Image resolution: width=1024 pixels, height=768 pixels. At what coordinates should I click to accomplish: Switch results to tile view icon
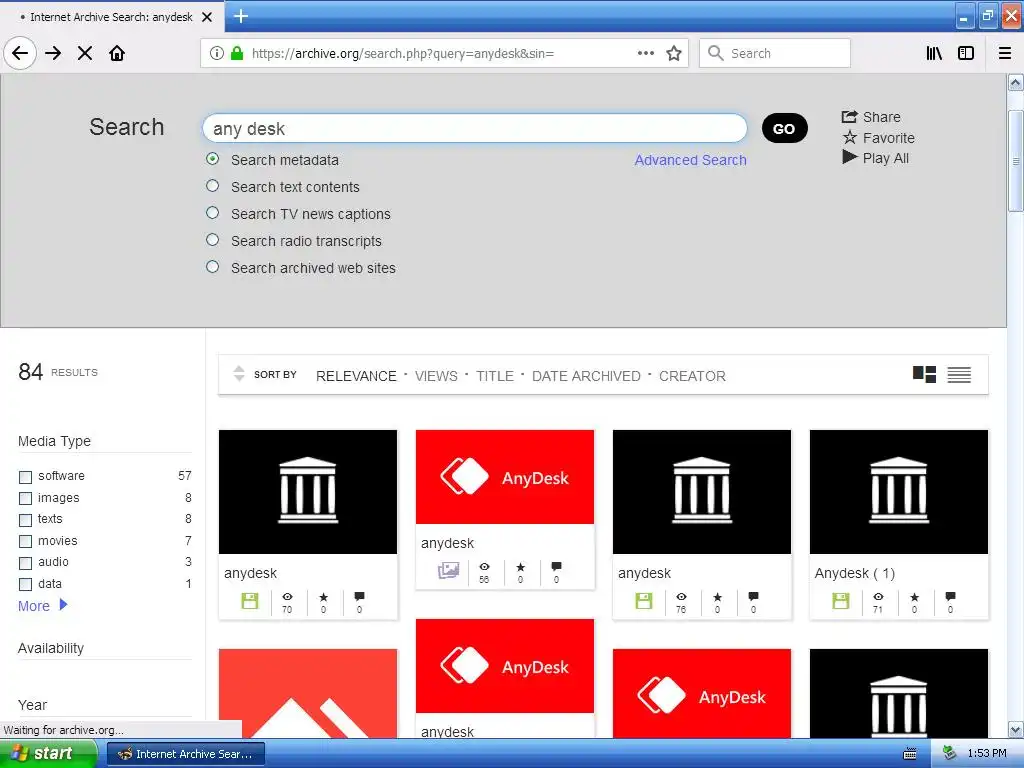click(x=924, y=374)
